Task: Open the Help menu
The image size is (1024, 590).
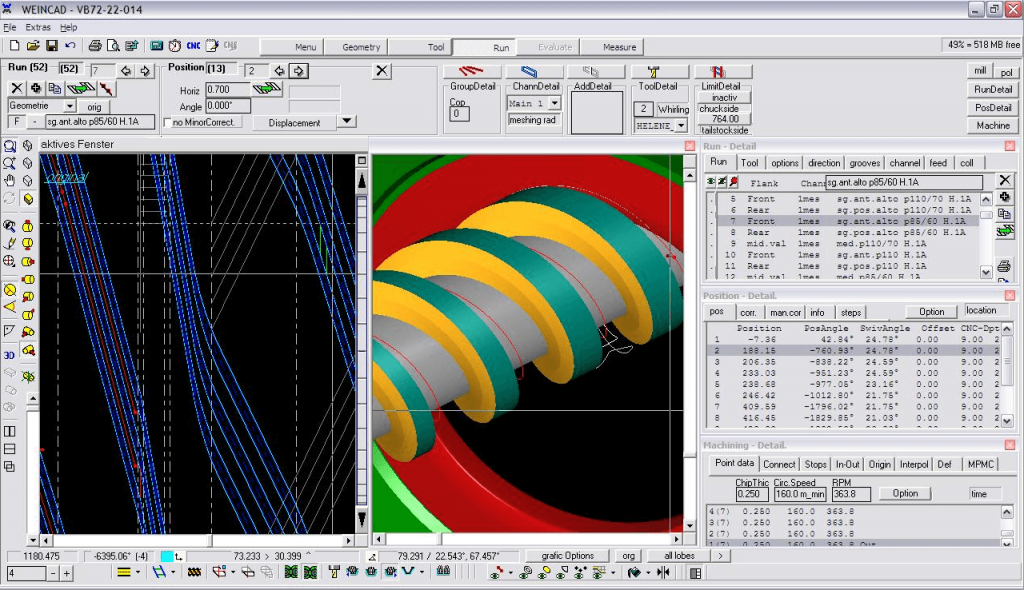Action: point(69,27)
